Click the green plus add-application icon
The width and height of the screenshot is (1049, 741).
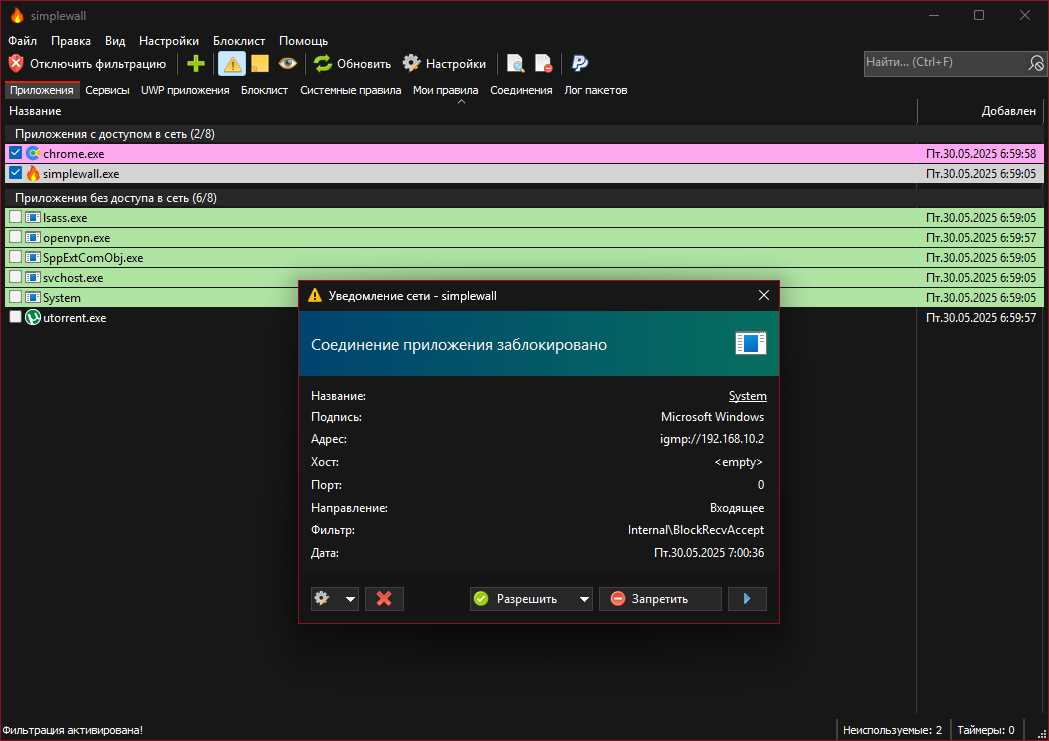(x=196, y=63)
